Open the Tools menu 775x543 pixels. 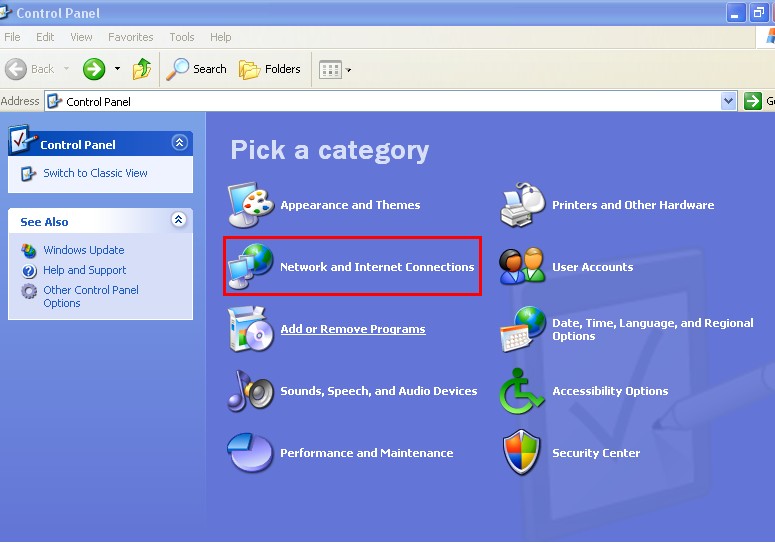pyautogui.click(x=182, y=37)
